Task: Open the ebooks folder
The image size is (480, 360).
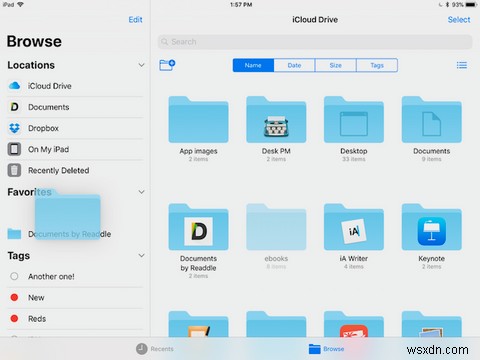Action: coord(276,227)
